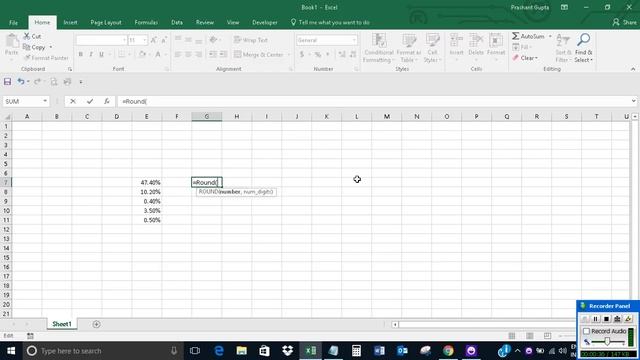Expand the AutoSum dropdown arrow

pos(550,36)
